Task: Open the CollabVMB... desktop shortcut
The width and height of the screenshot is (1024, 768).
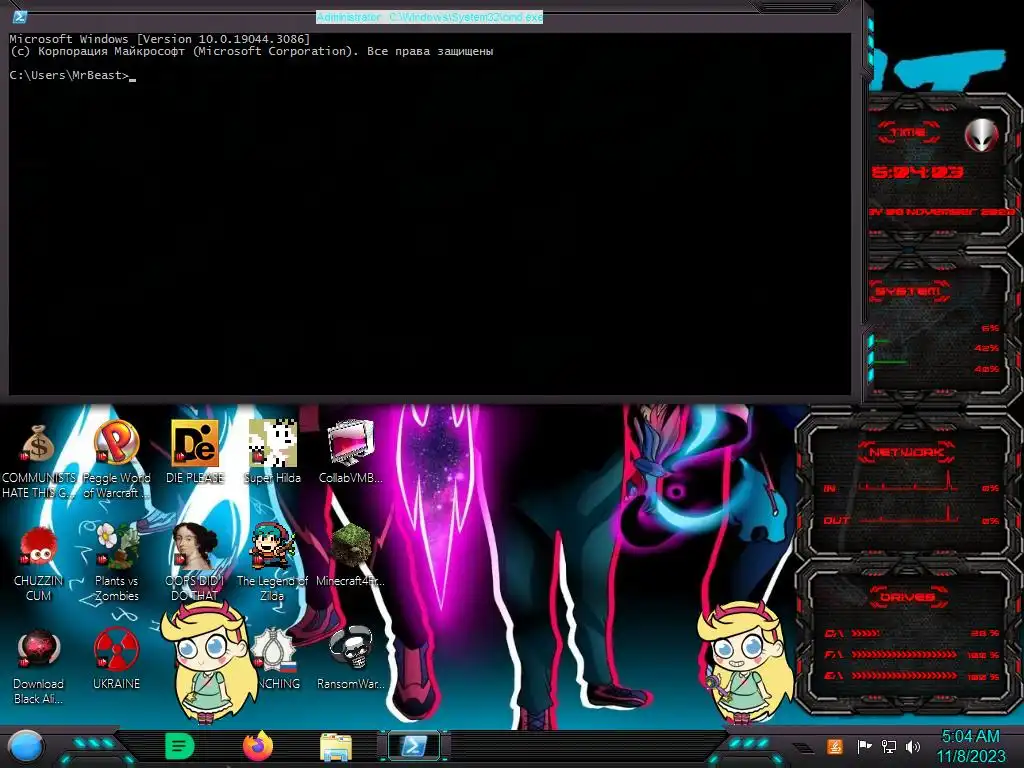Action: tap(351, 453)
